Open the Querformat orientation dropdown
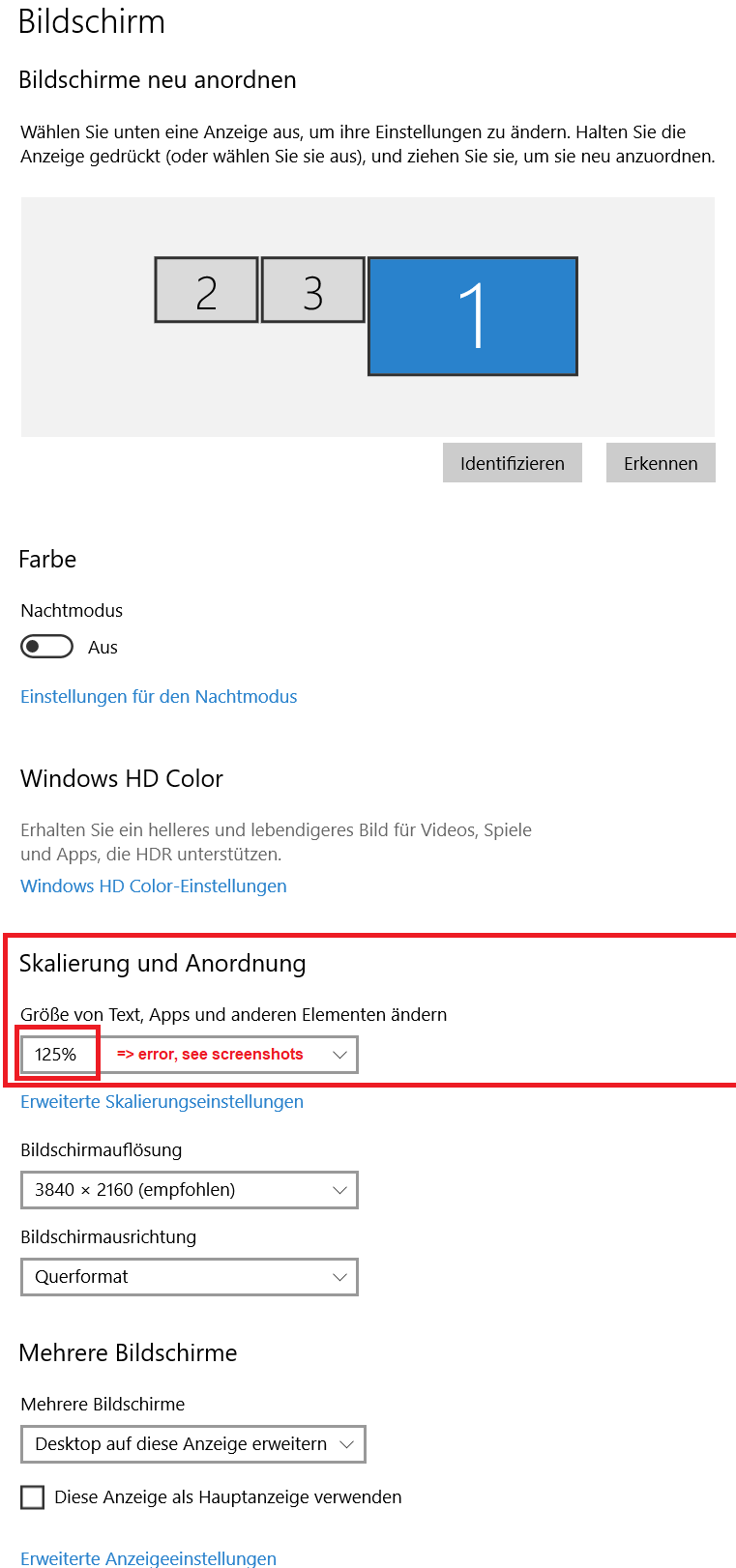Image resolution: width=736 pixels, height=1568 pixels. (x=190, y=1277)
